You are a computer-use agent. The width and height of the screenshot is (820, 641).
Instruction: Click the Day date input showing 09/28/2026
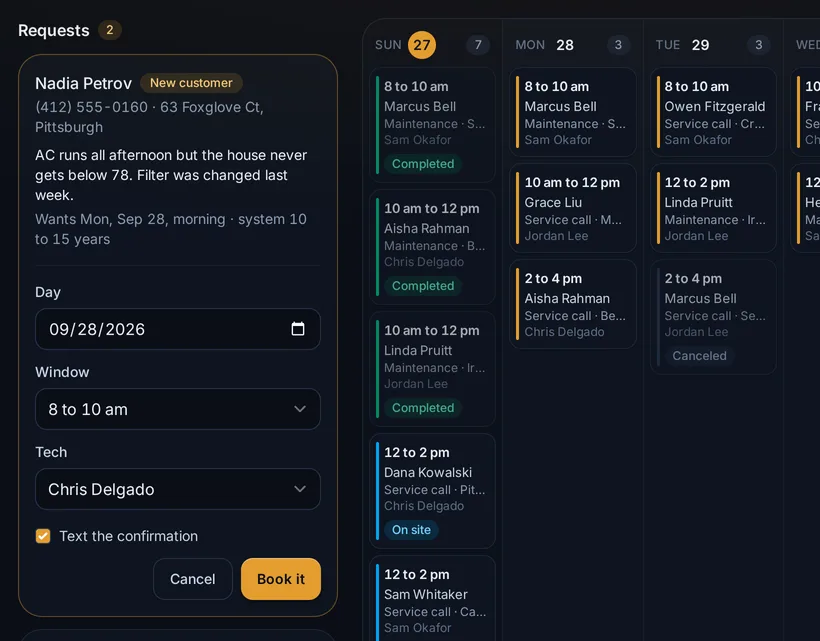[x=178, y=329]
